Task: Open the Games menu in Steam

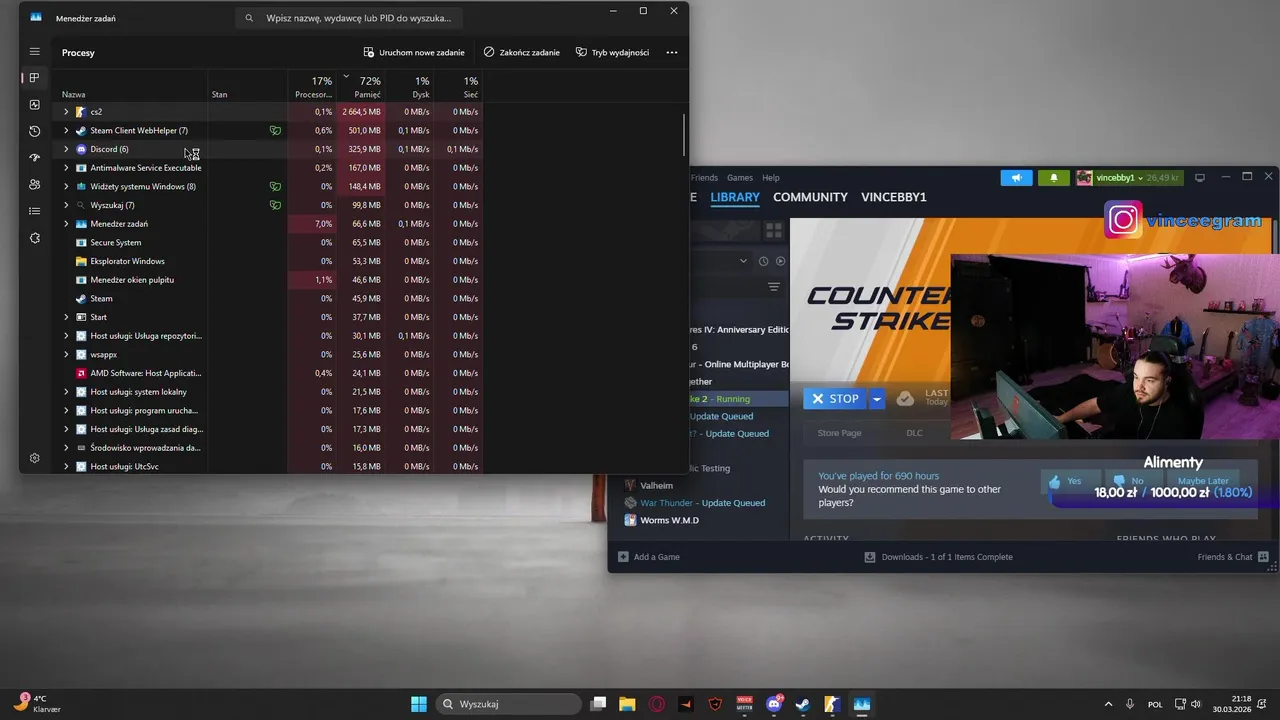Action: [x=740, y=178]
